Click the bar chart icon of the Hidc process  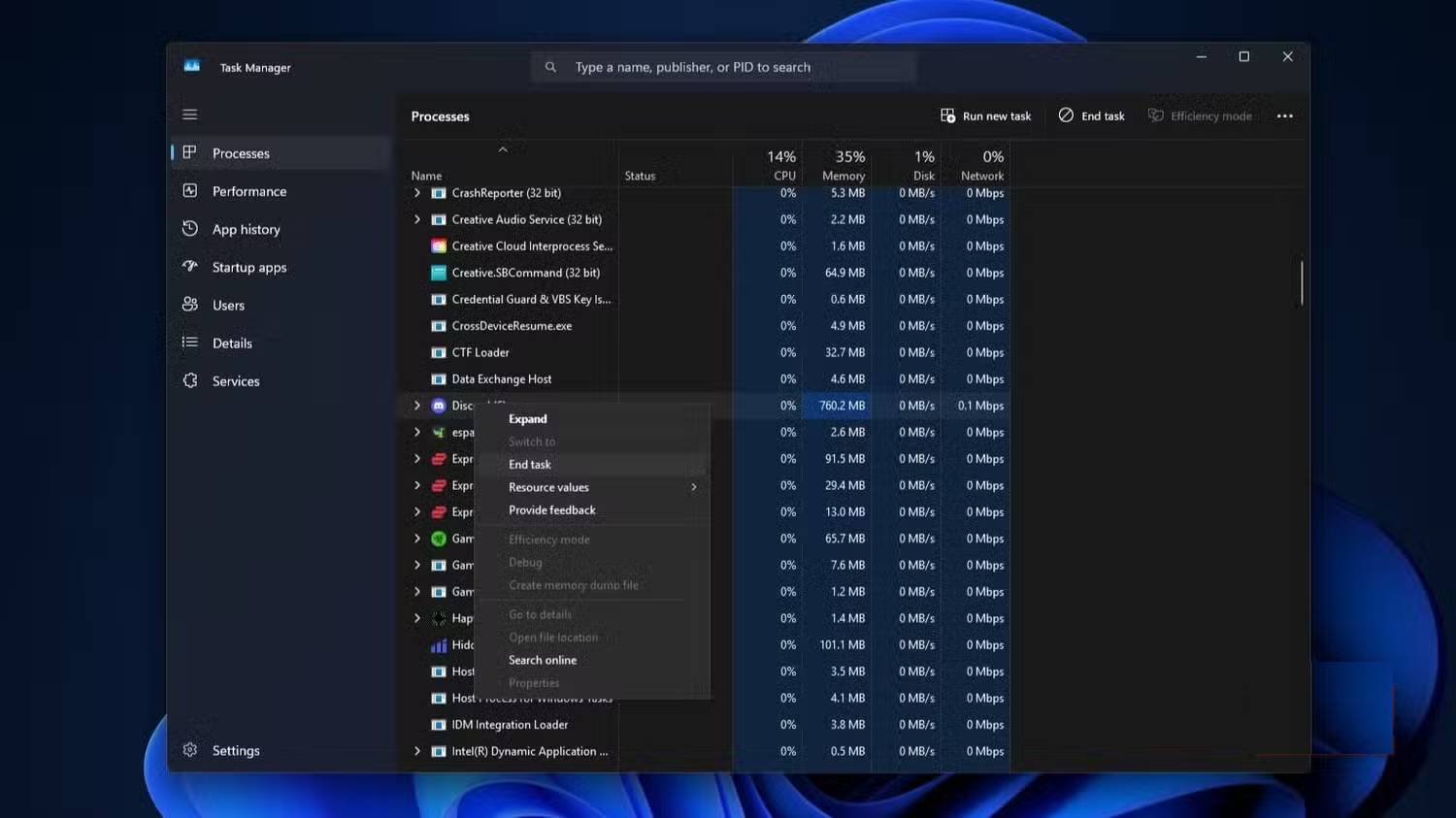(439, 645)
